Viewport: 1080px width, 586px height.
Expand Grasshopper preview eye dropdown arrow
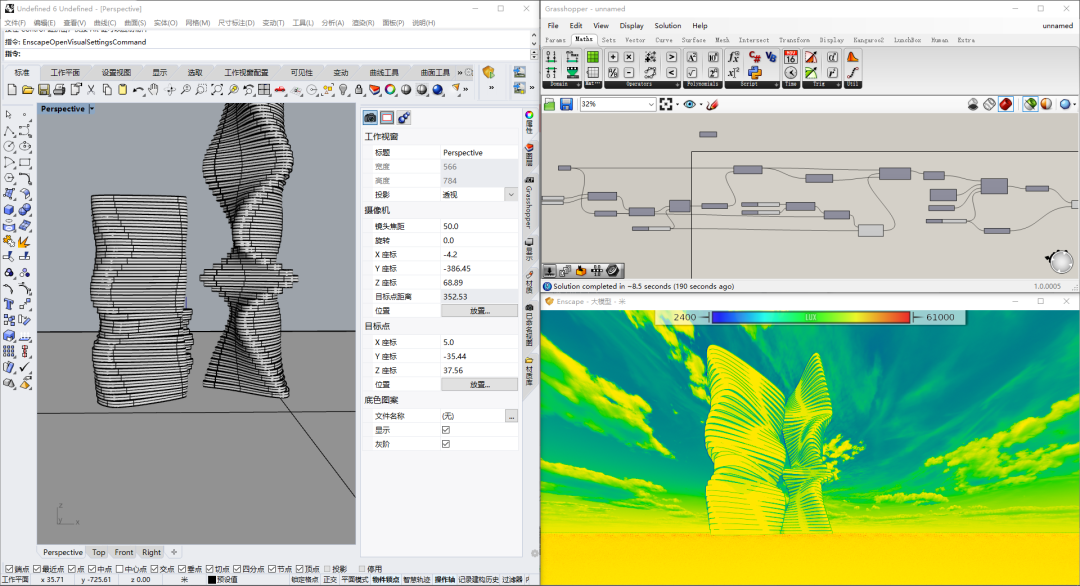700,104
